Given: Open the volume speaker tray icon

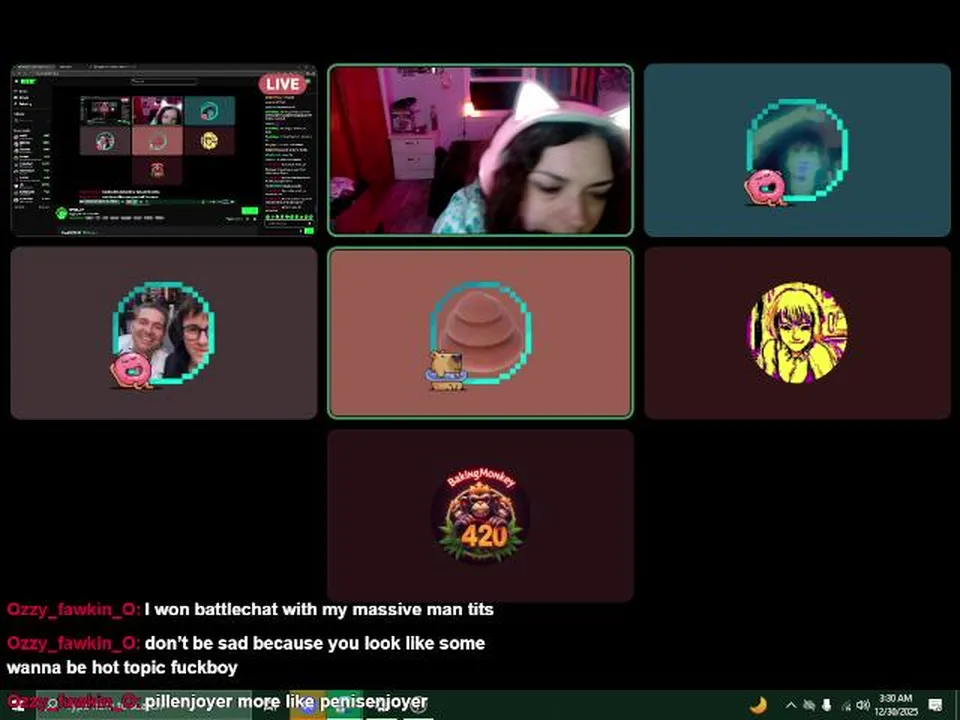Looking at the screenshot, I should pos(863,705).
